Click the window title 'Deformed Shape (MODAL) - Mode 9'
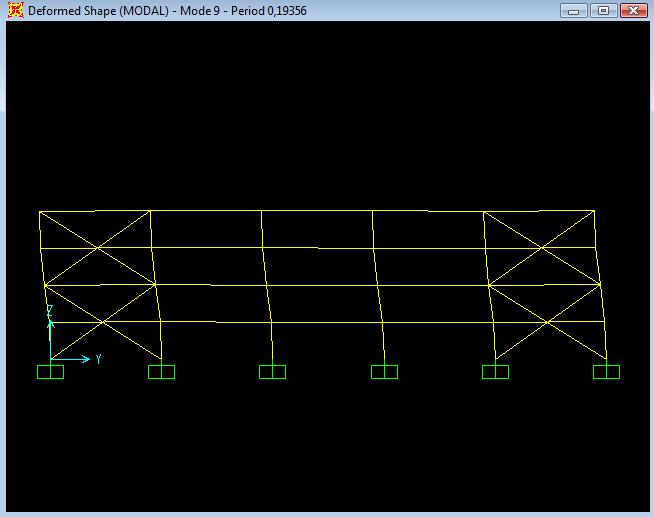The image size is (654, 517). click(123, 11)
